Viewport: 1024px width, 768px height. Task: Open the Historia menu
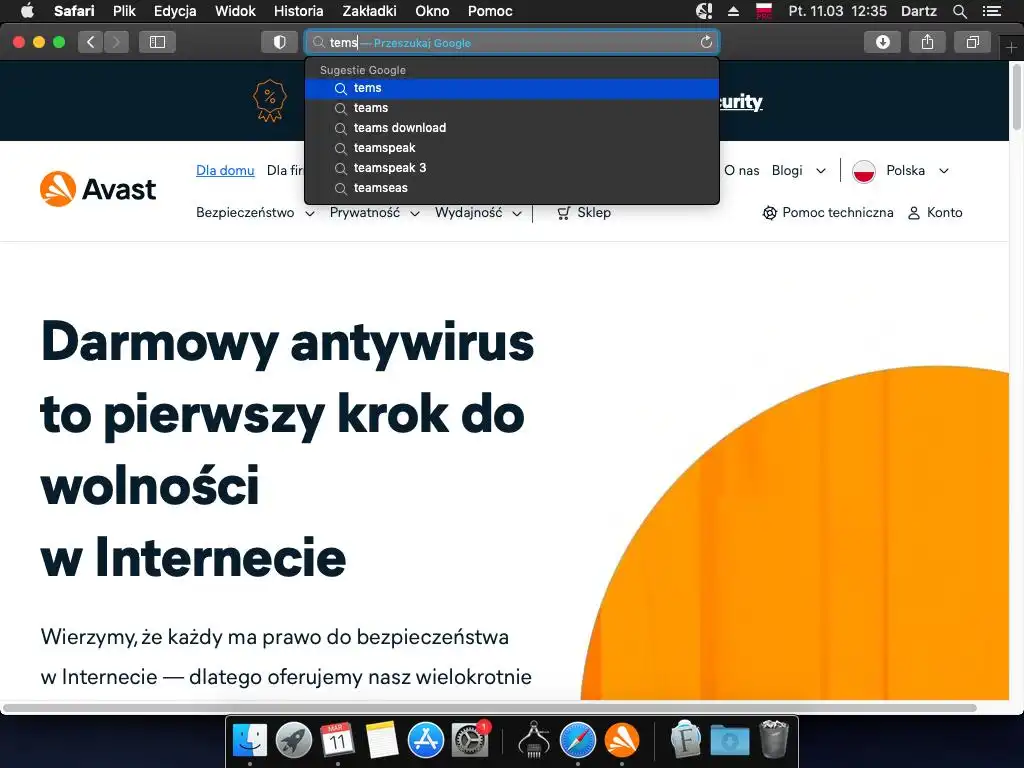298,10
